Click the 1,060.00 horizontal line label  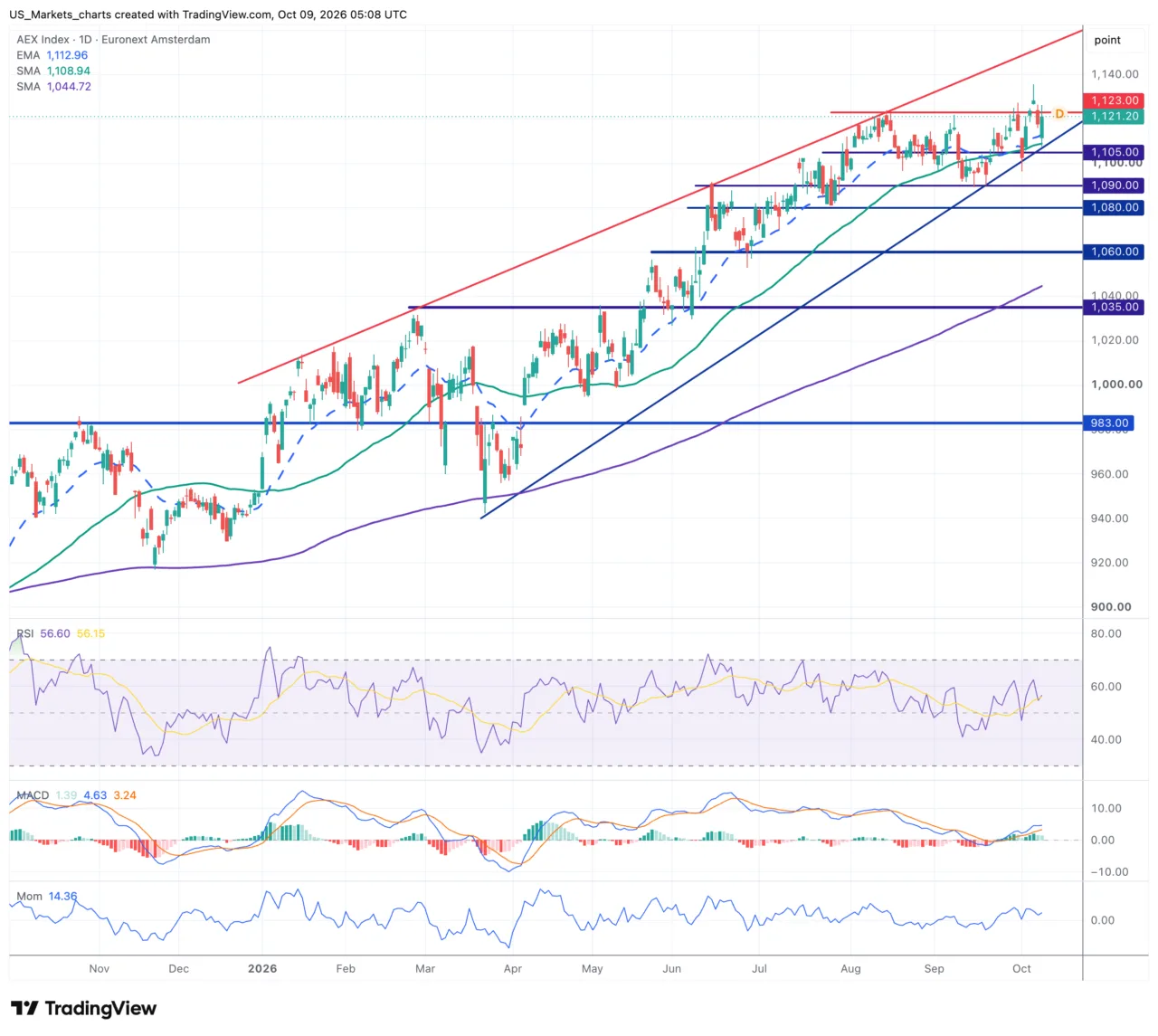coord(1114,252)
